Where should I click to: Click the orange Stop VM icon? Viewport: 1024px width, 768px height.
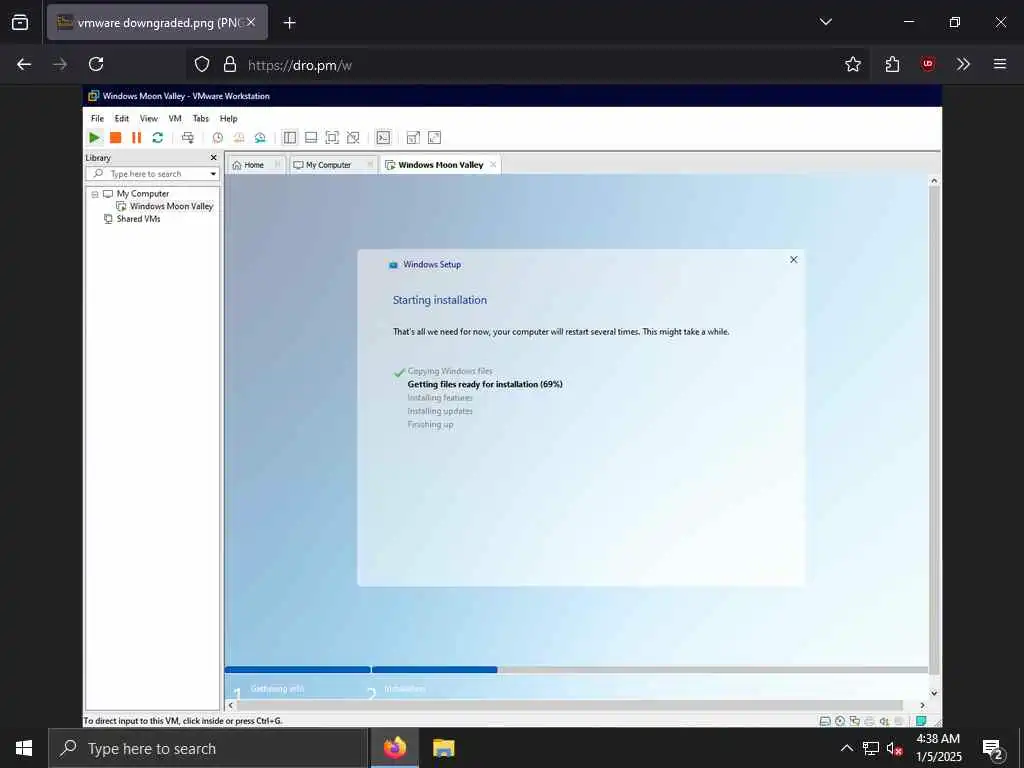point(116,137)
